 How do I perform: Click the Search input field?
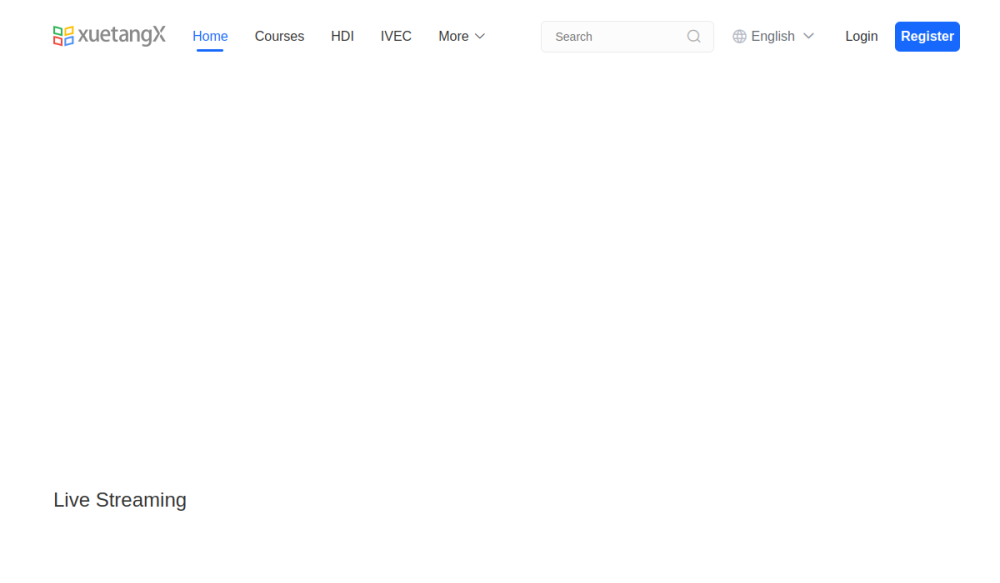pyautogui.click(x=627, y=36)
